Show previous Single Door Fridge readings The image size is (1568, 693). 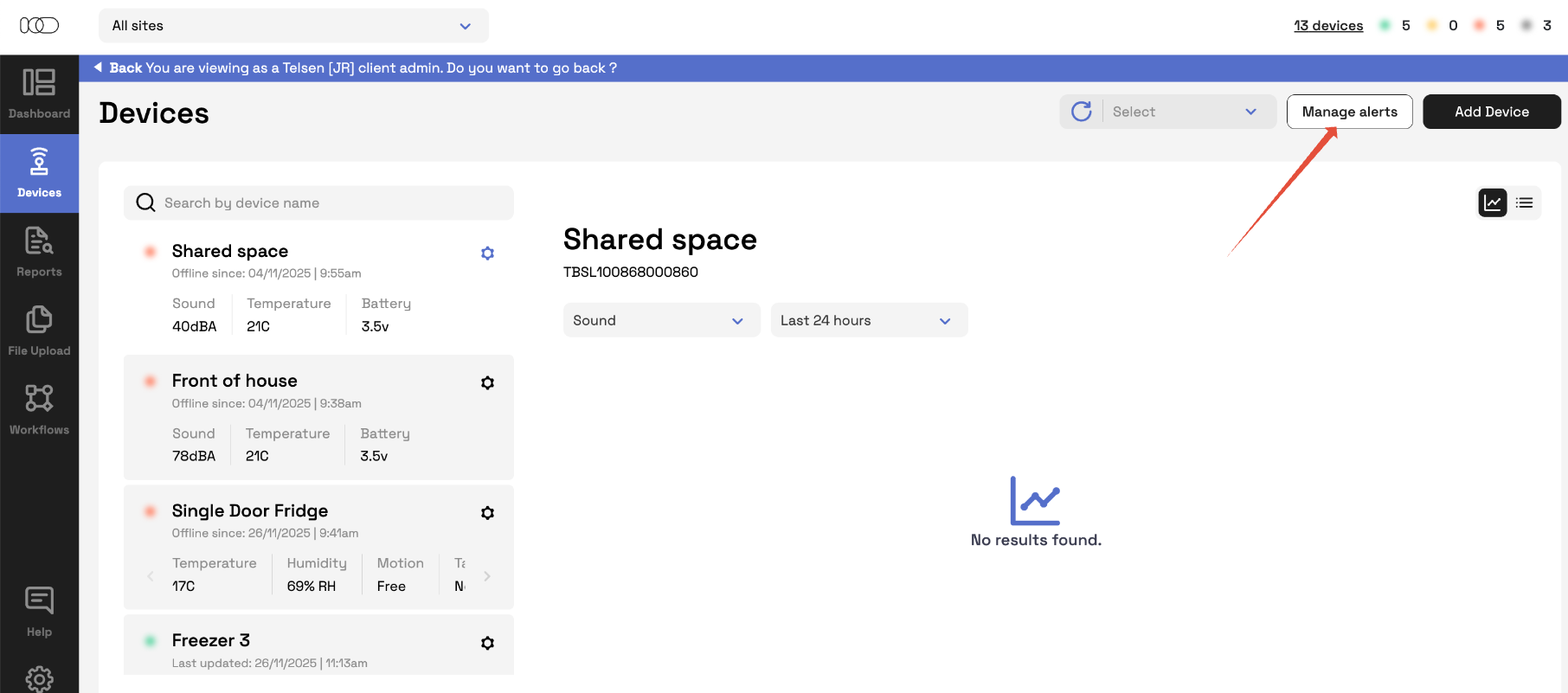point(151,576)
